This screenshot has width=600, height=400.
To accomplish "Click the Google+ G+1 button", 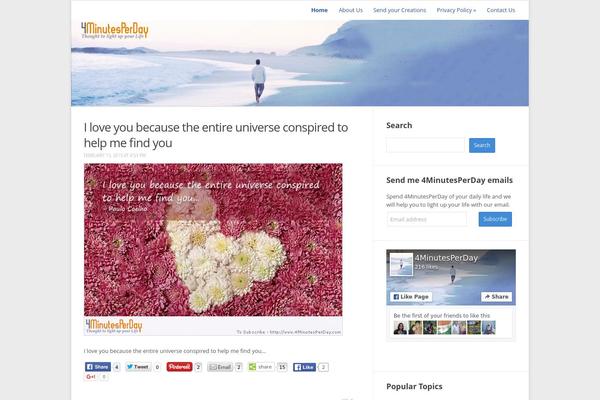I will [x=91, y=377].
